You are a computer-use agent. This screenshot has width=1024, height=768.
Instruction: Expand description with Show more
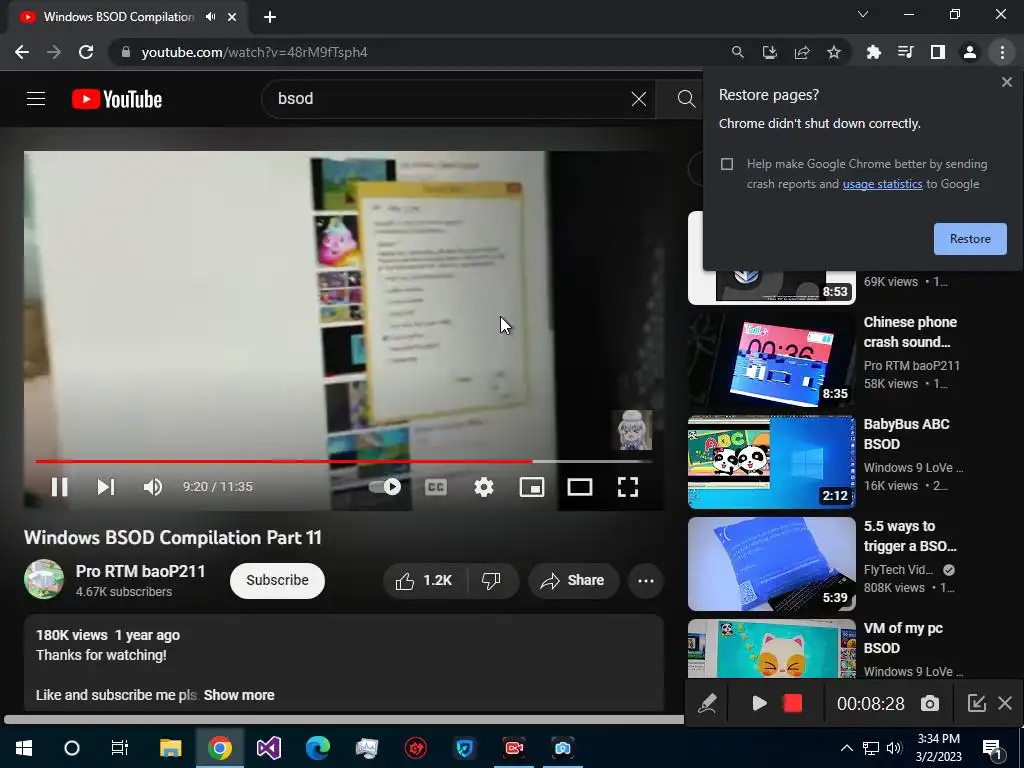click(x=239, y=695)
